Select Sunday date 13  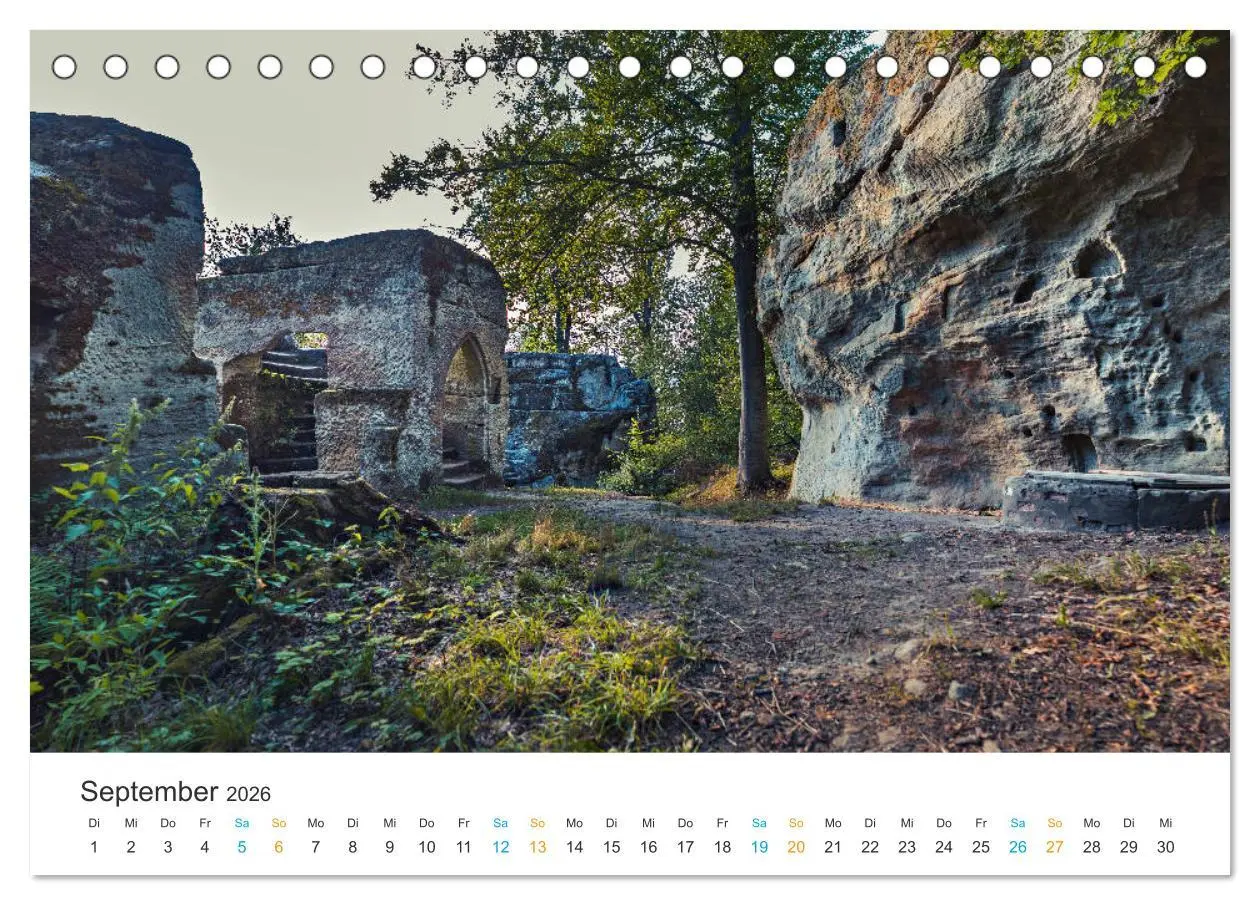pyautogui.click(x=538, y=847)
